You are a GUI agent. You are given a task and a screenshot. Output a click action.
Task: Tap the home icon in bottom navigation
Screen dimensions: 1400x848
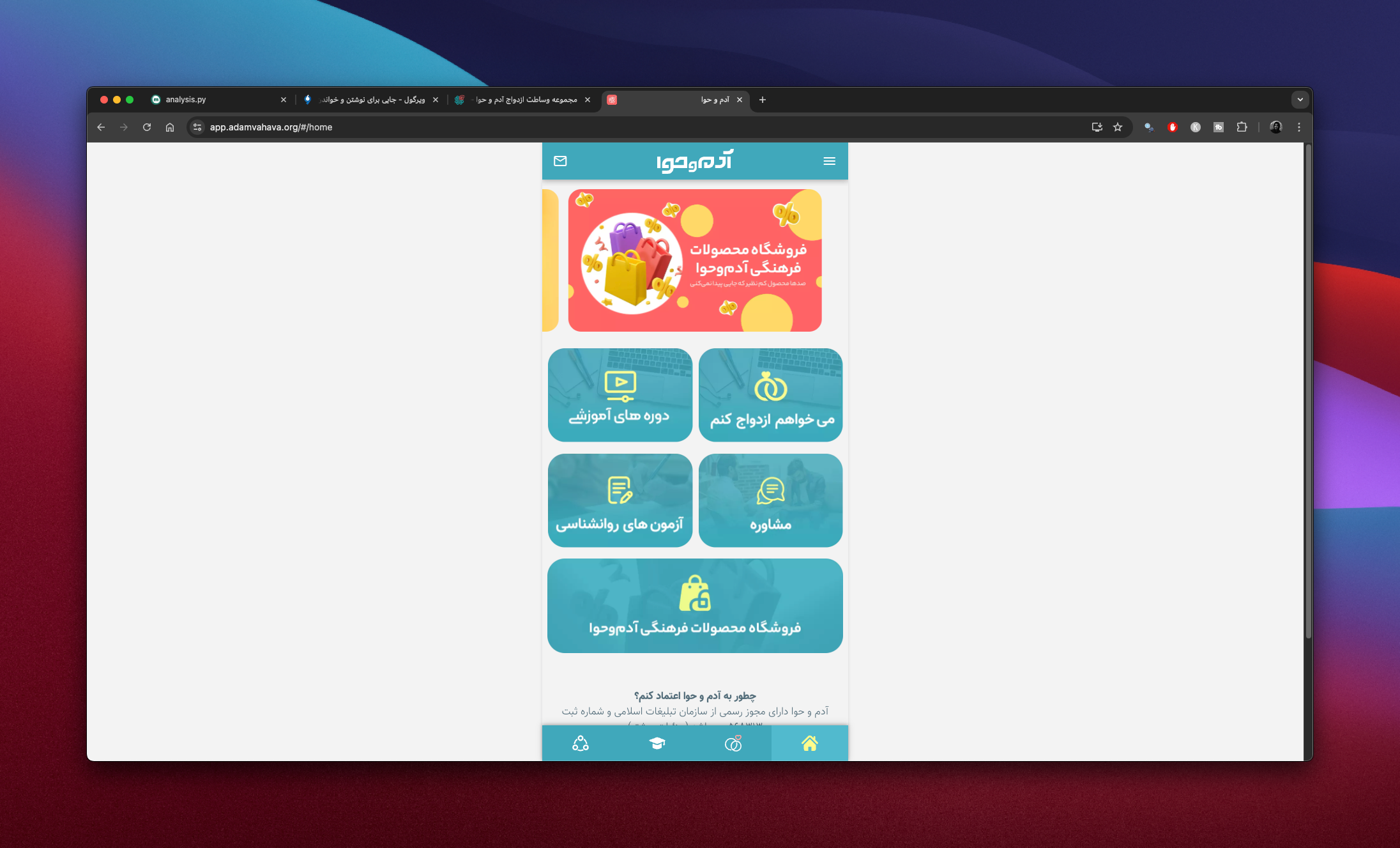coord(809,743)
